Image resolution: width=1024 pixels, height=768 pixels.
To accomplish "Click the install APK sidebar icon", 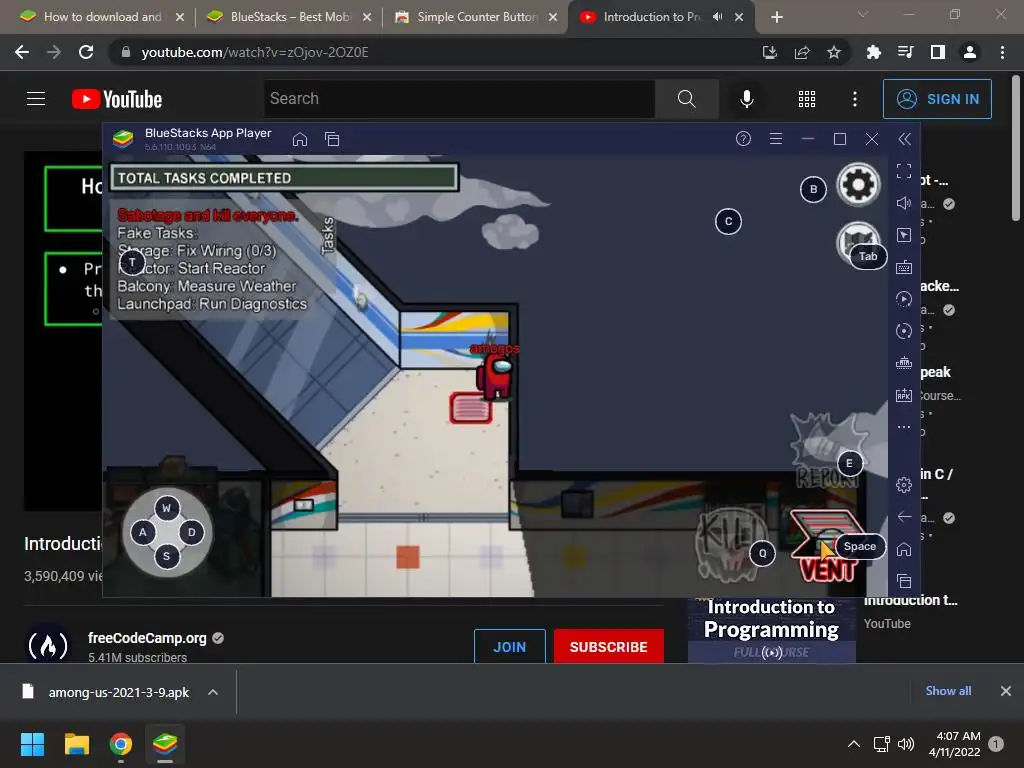I will [904, 395].
